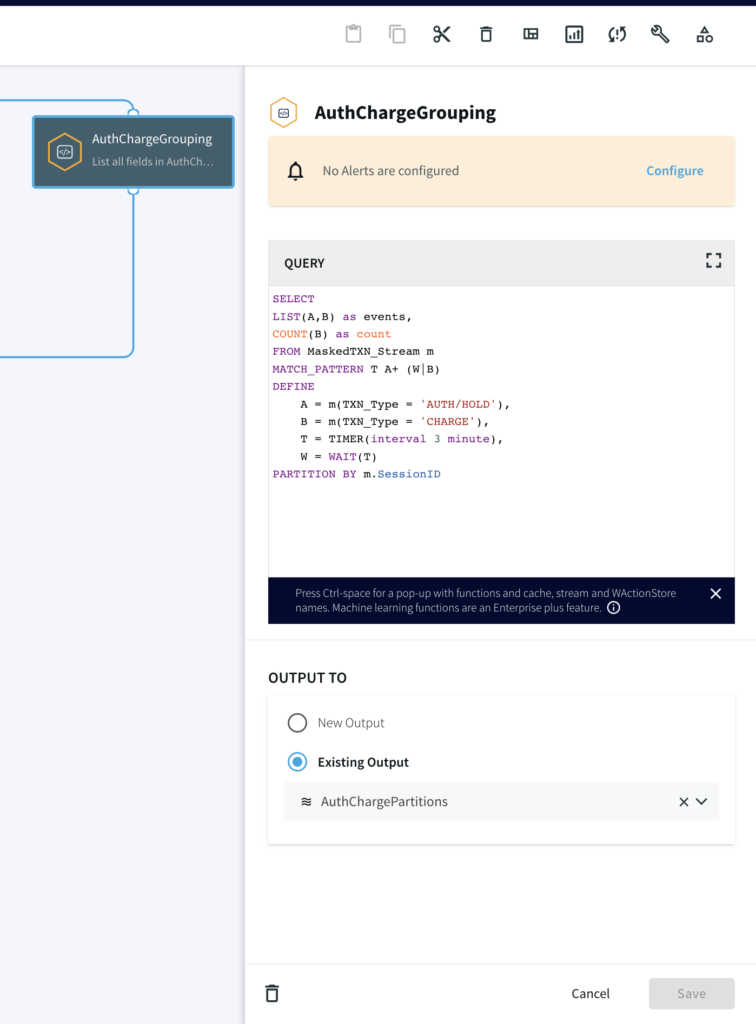Image resolution: width=756 pixels, height=1024 pixels.
Task: Select the New Output radio button
Action: coord(297,723)
